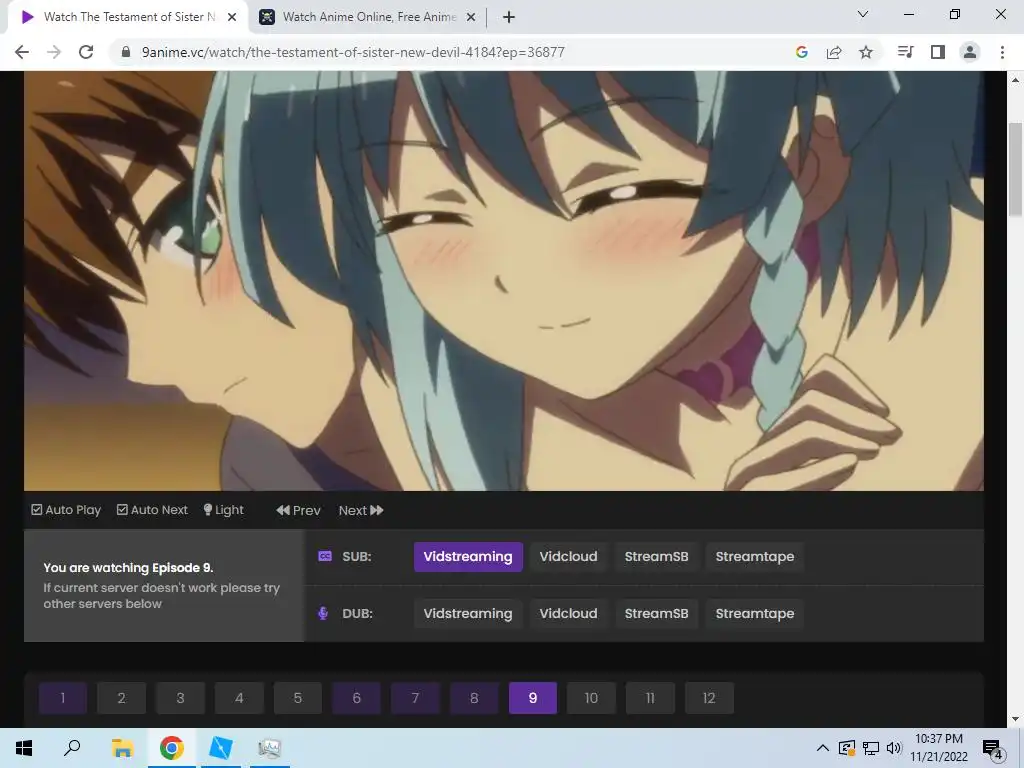Open Windows taskbar search
The image size is (1024, 768).
72,748
